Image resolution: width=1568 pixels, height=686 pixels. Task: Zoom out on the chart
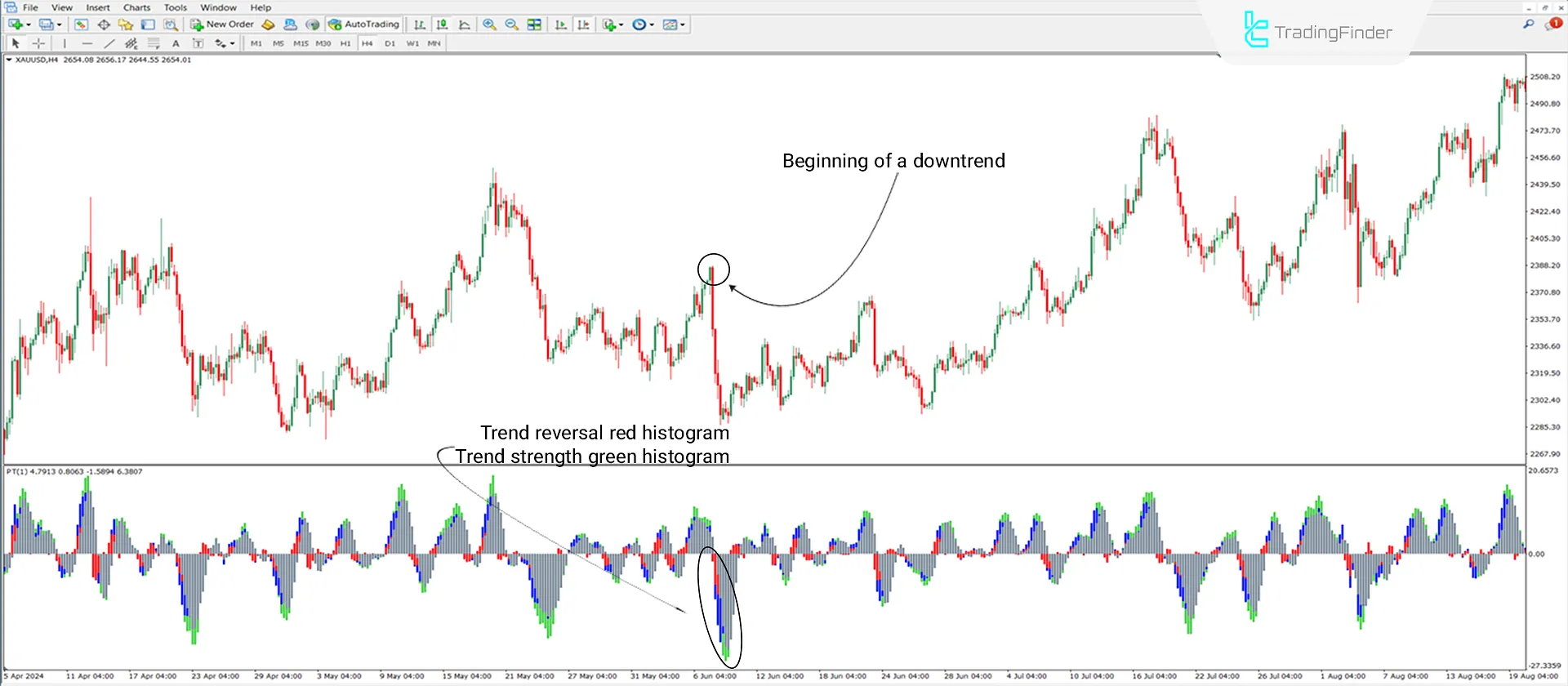point(511,24)
